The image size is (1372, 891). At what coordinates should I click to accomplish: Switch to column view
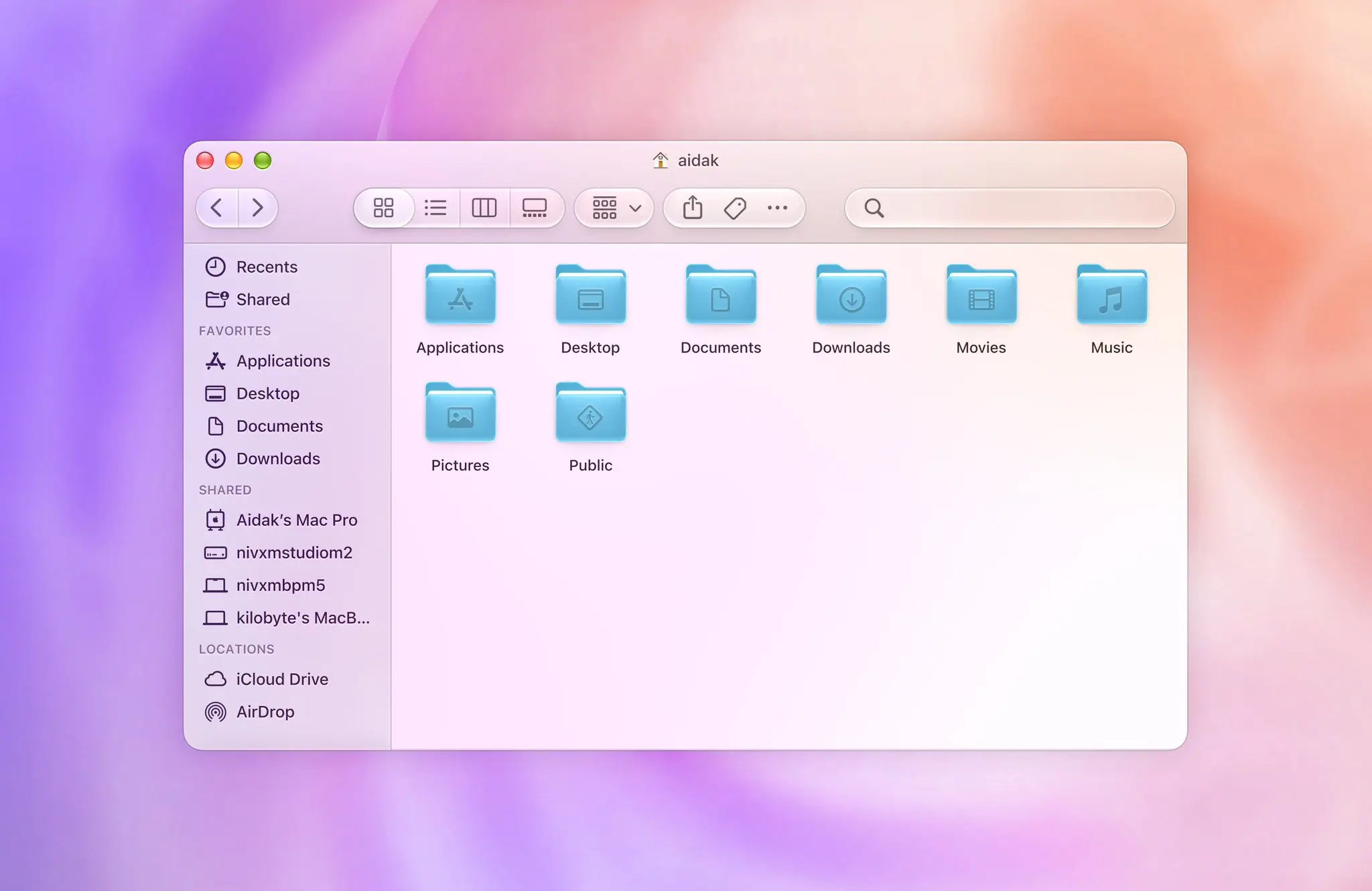tap(484, 208)
